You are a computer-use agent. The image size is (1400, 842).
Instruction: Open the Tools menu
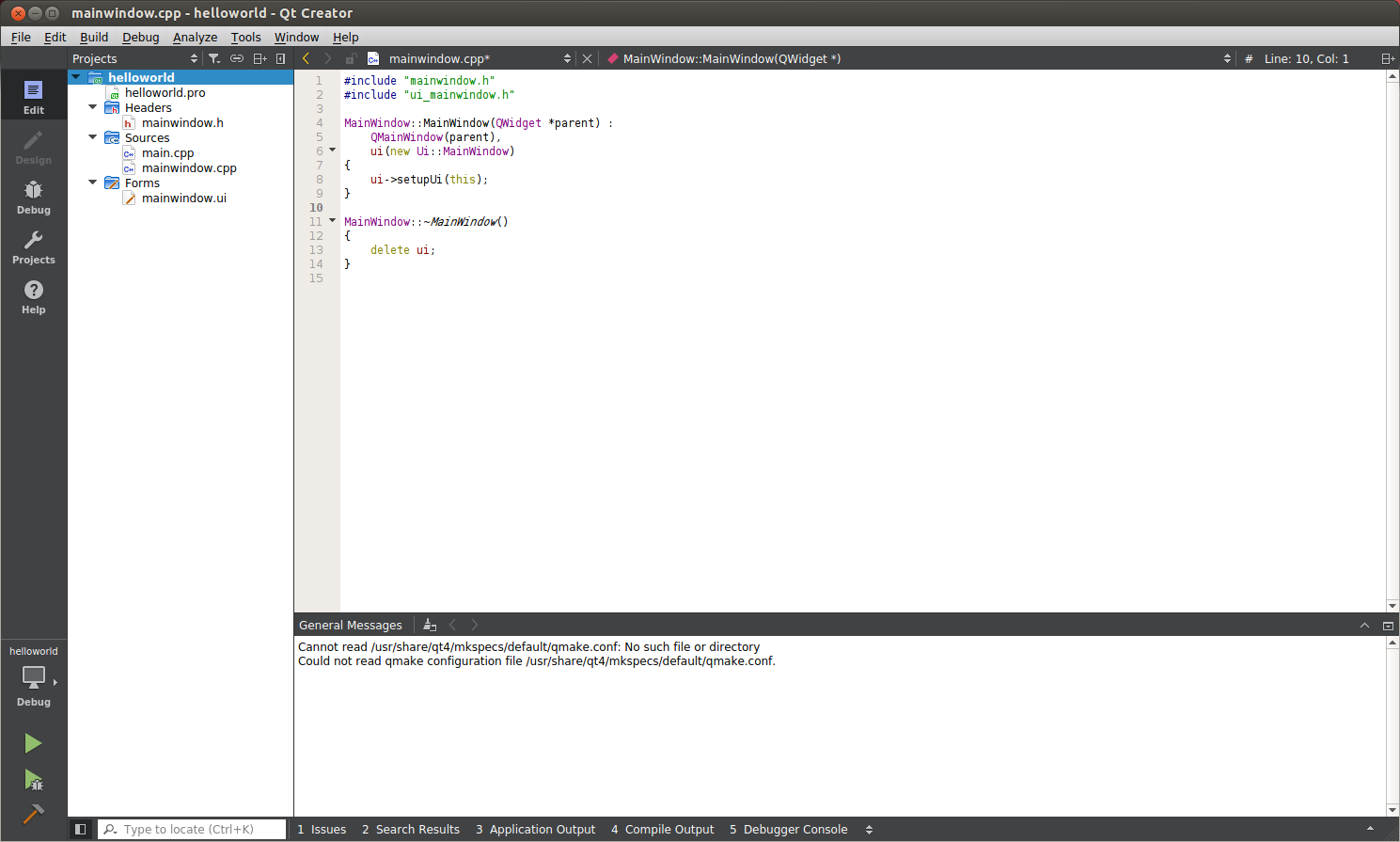coord(246,37)
